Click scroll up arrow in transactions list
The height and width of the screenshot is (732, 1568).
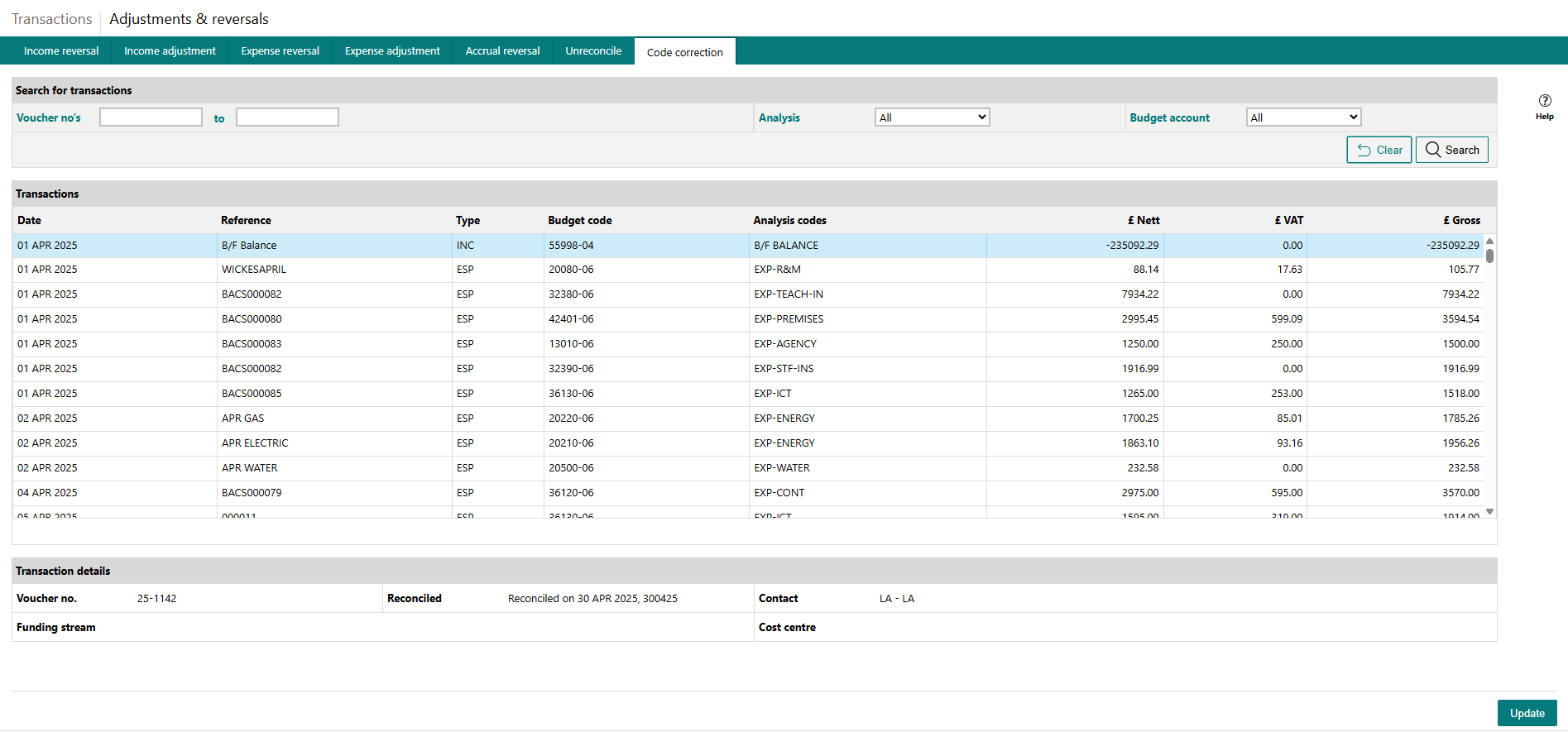pos(1489,241)
